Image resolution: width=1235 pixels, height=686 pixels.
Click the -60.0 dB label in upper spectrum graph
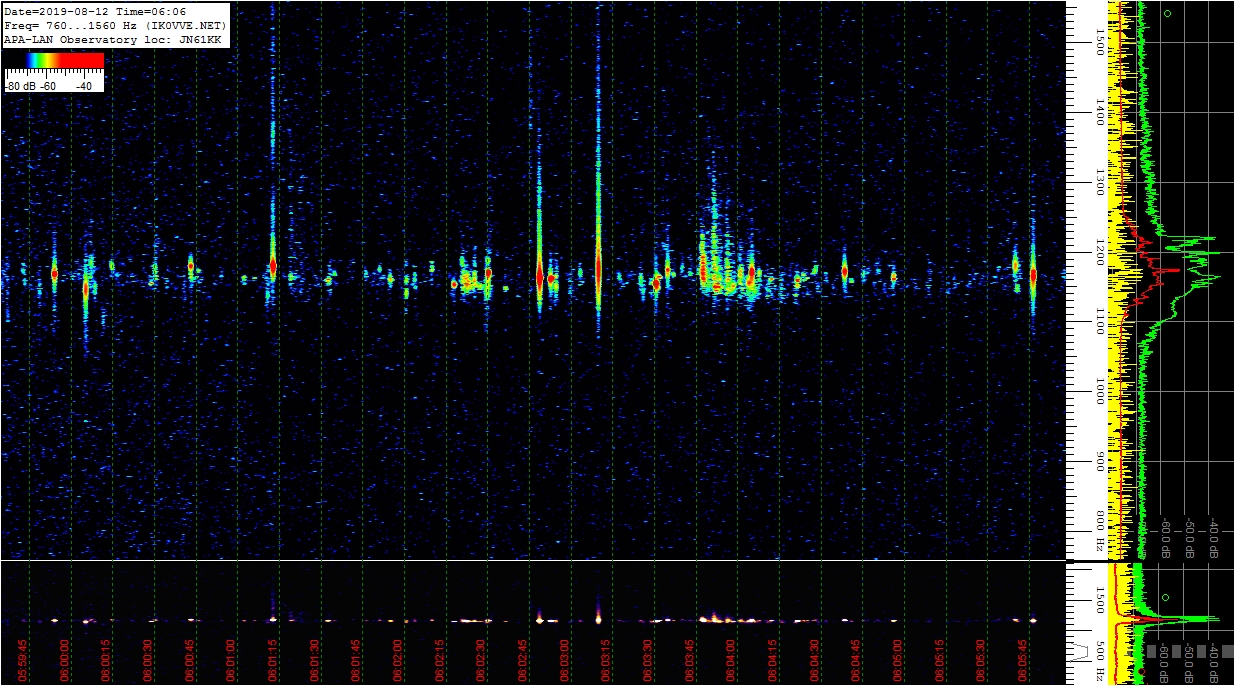tap(1166, 538)
